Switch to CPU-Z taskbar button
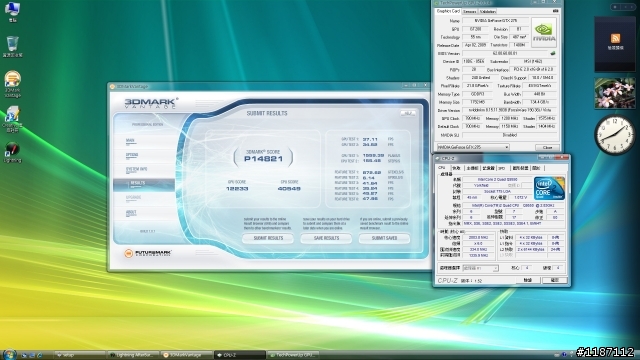 [240, 355]
